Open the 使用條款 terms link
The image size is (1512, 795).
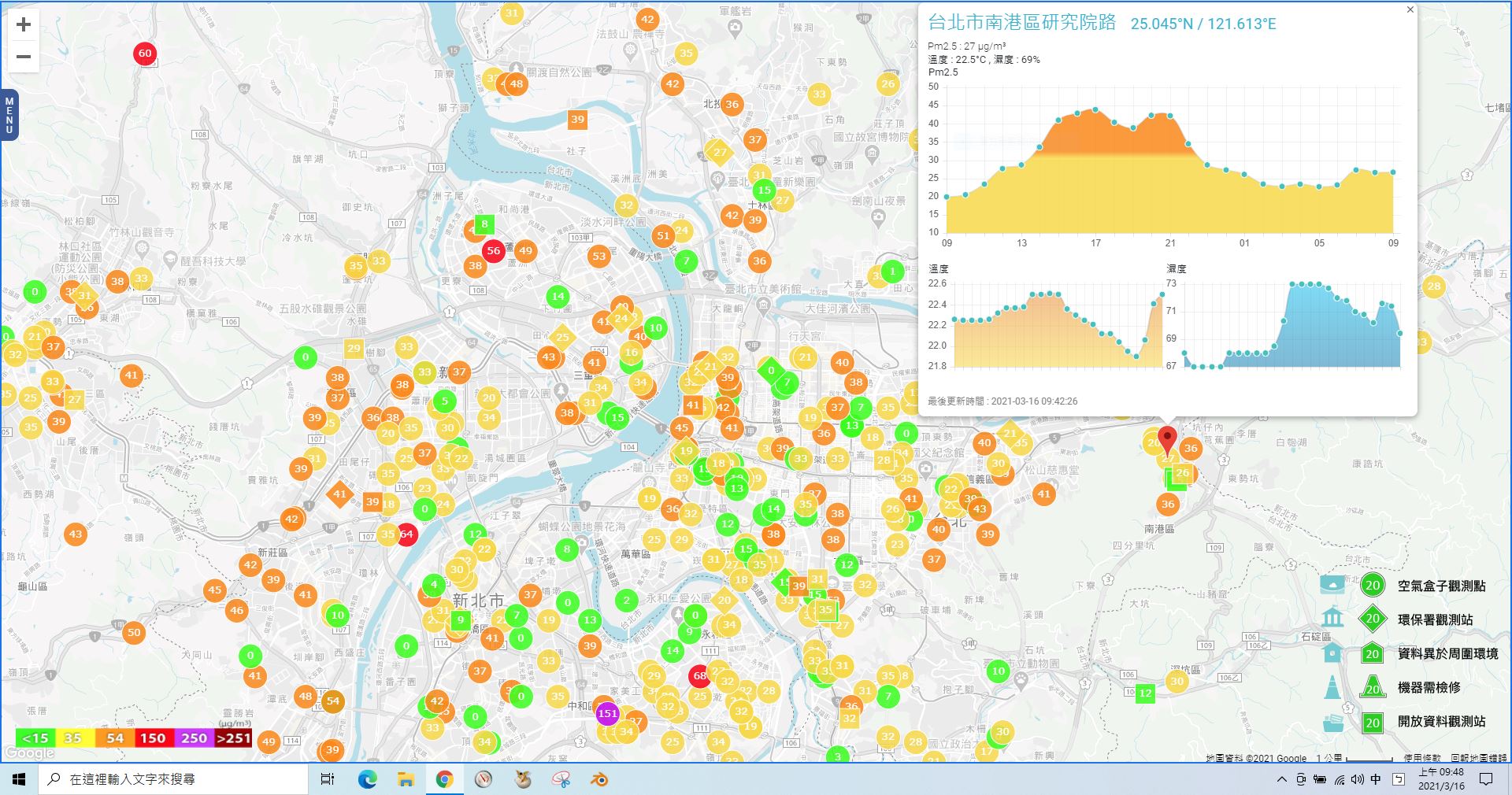[1421, 758]
